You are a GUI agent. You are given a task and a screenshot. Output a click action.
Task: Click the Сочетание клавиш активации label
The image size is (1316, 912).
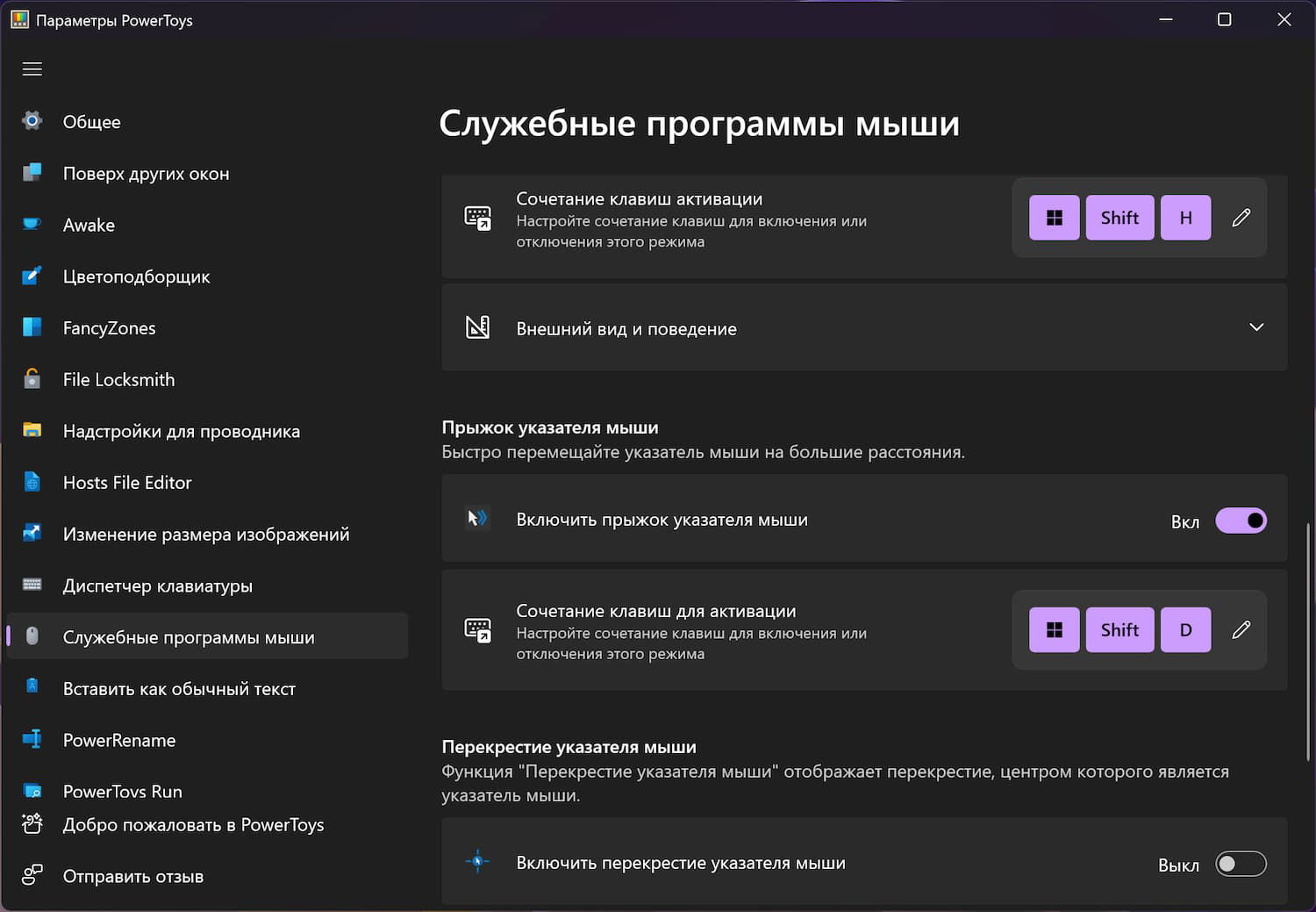click(x=640, y=199)
